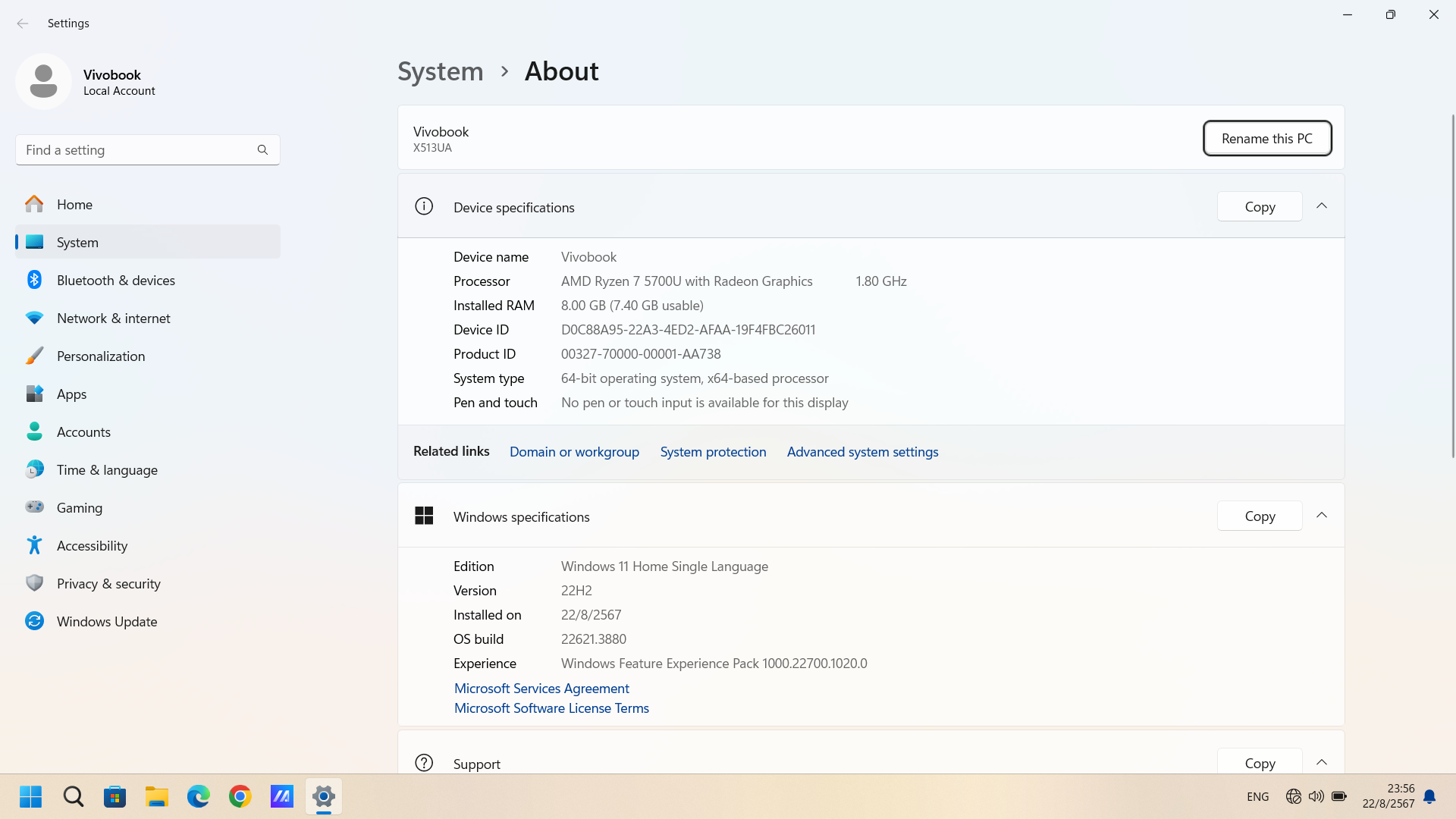Click the info icon beside Device specifications
Viewport: 1456px width, 819px height.
(424, 206)
